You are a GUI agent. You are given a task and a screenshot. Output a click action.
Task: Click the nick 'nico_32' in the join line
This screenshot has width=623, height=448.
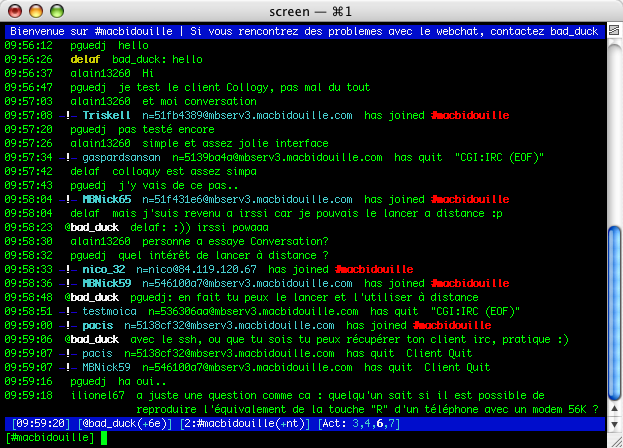pos(104,269)
